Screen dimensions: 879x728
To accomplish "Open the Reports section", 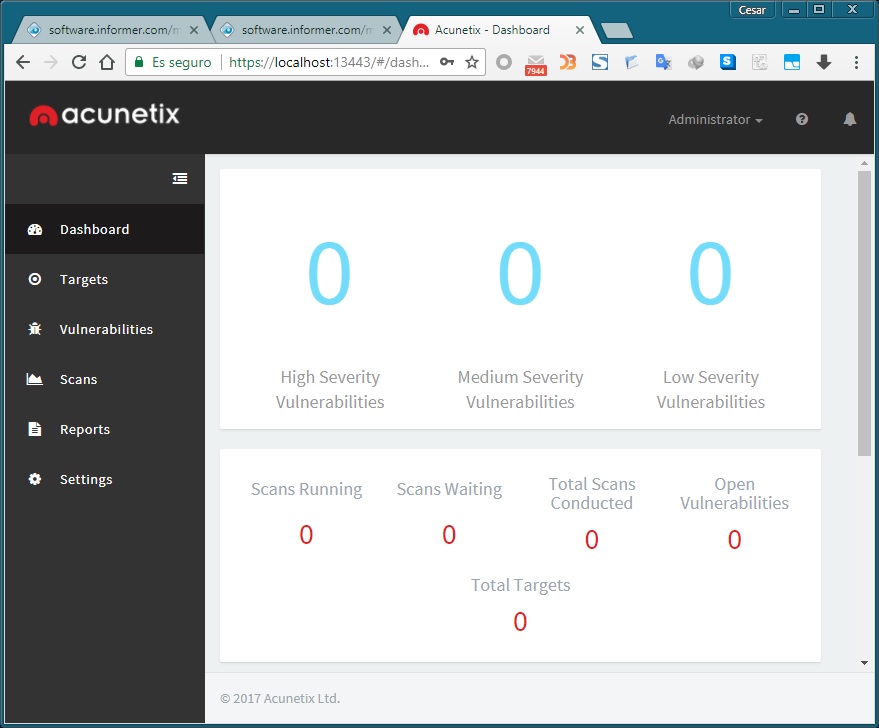I will coord(85,429).
